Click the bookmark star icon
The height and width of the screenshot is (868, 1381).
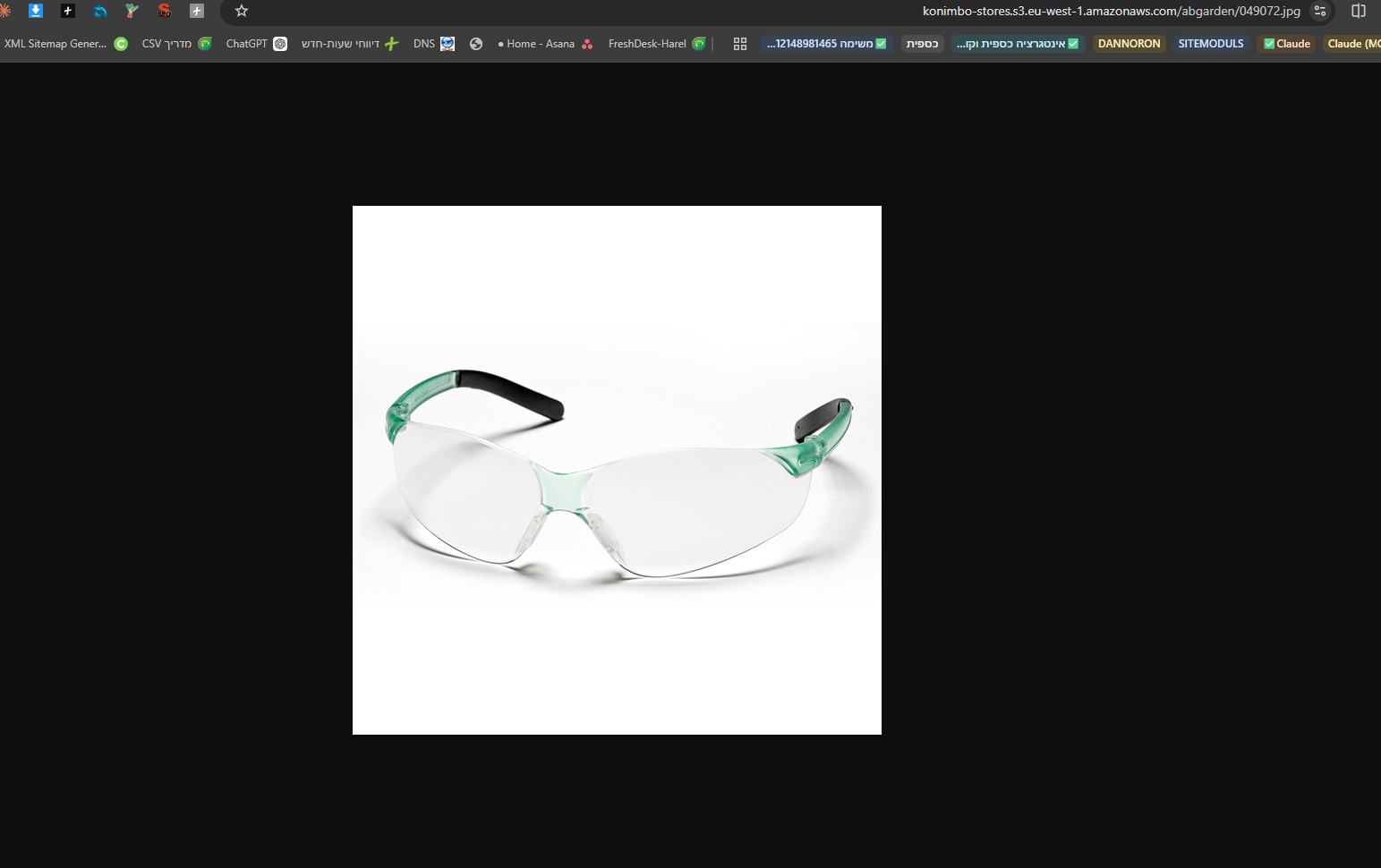[x=242, y=11]
